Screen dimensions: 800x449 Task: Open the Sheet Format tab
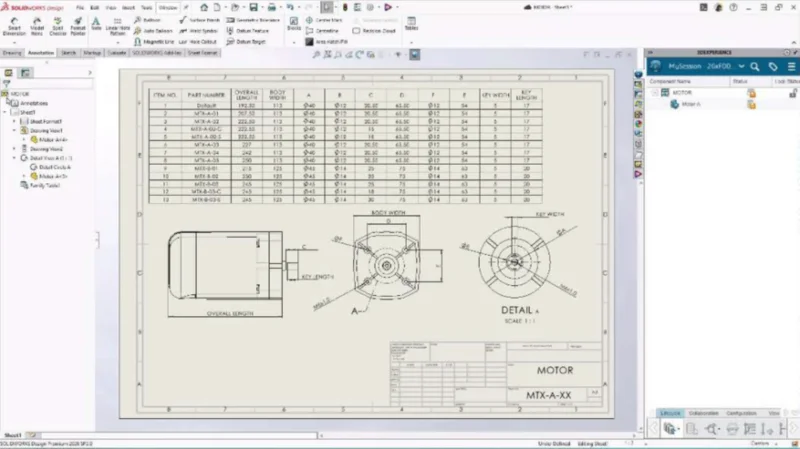(x=203, y=53)
